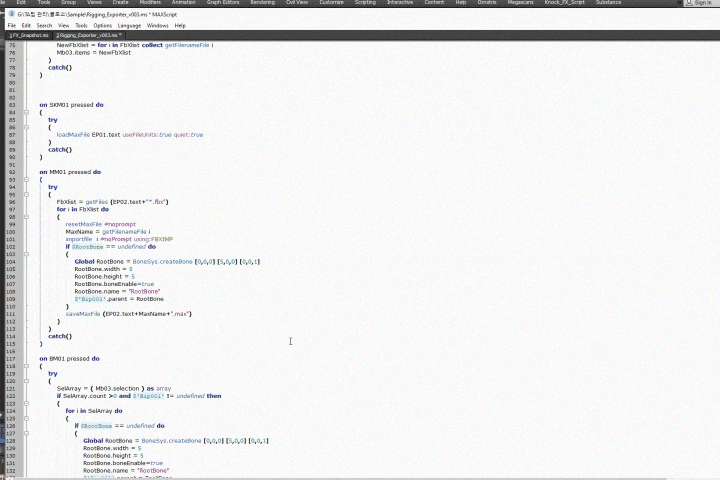This screenshot has height=480, width=720.
Task: Click the 'MaxName = getFilenameFile i' line
Action: click(108, 232)
